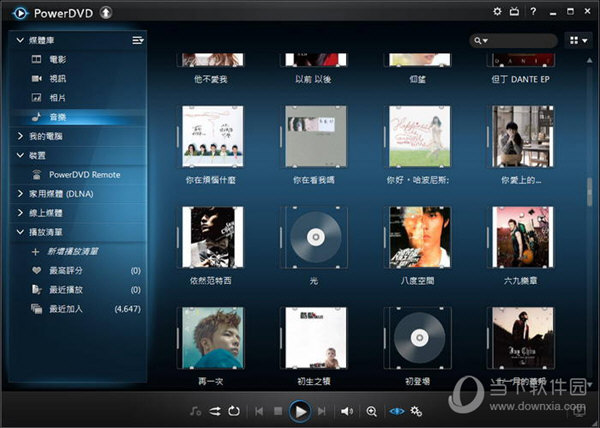This screenshot has width=600, height=428.
Task: Open album 依然范特西
Action: (212, 237)
